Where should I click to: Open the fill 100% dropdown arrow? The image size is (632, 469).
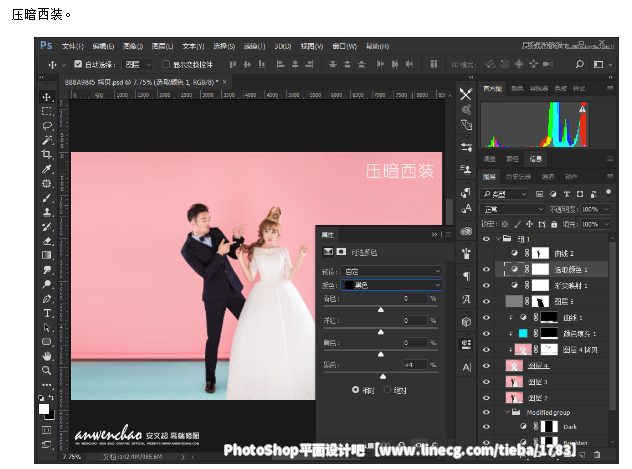(607, 224)
